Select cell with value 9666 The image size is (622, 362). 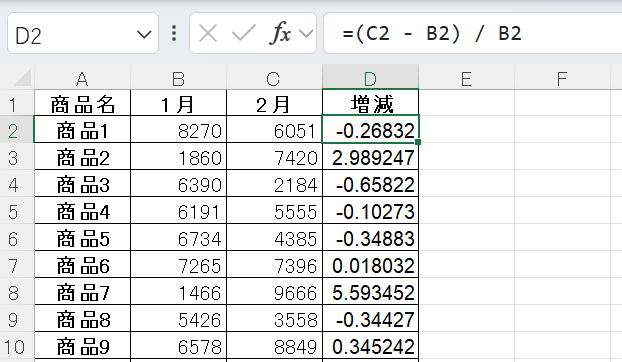pos(275,291)
